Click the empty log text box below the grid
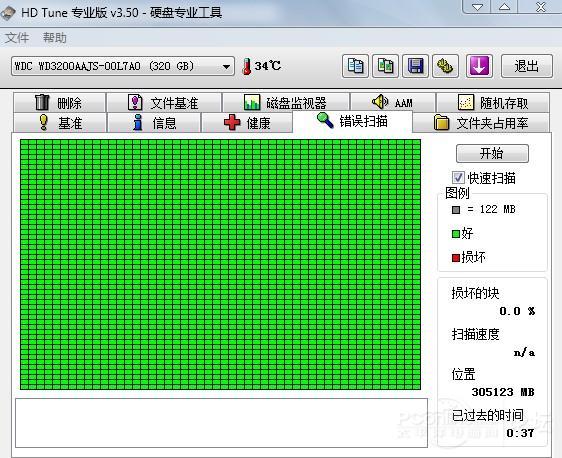 point(222,423)
